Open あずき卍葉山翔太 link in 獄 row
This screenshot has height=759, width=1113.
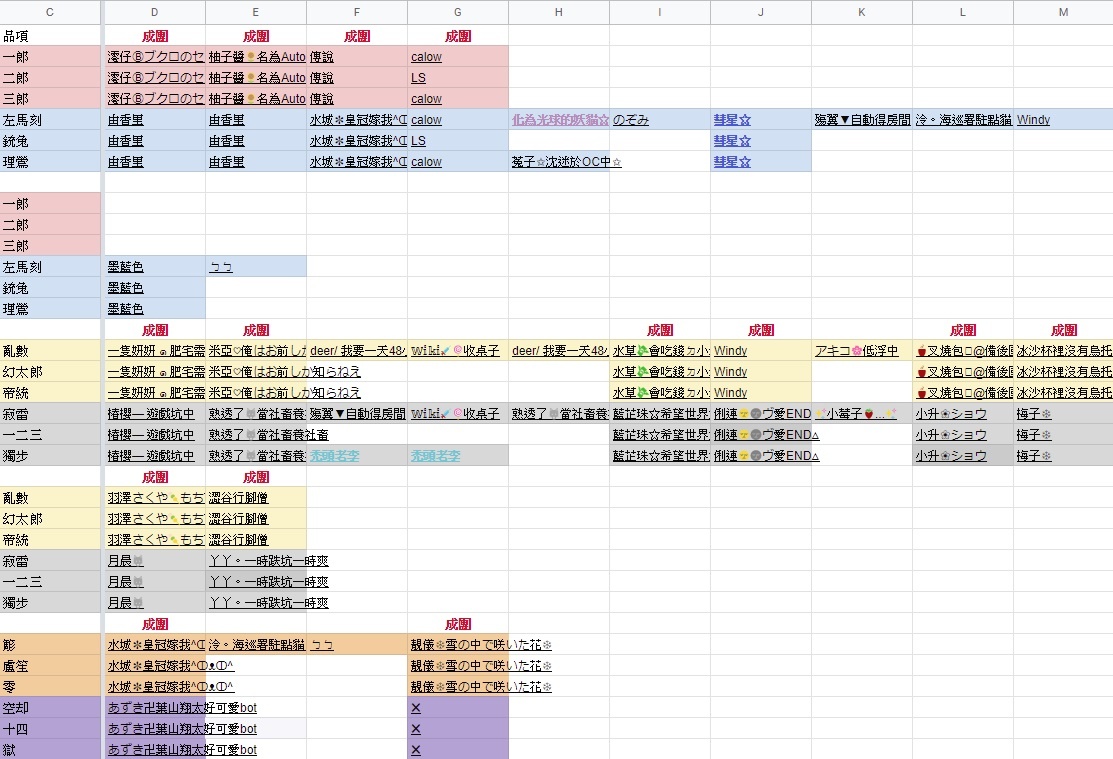[x=182, y=750]
